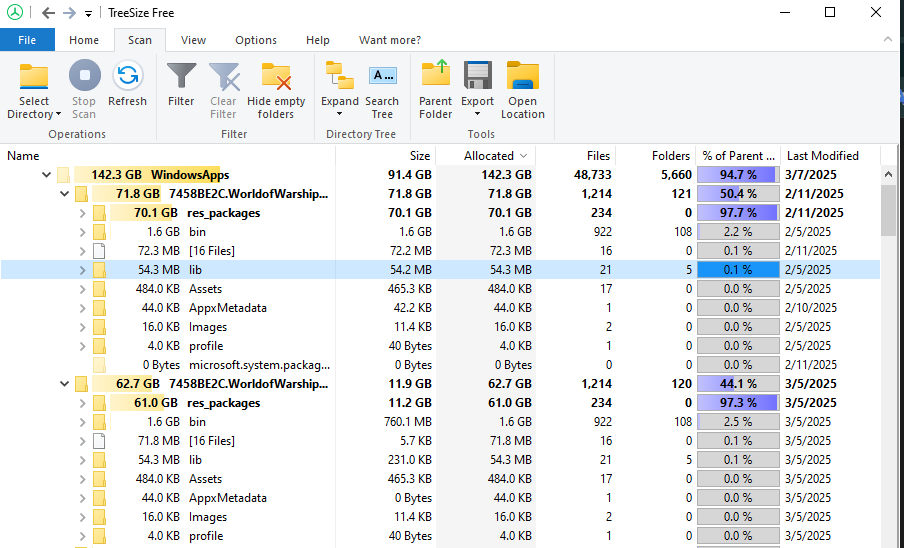The image size is (904, 548).
Task: Collapse the WindowsApps tree node
Action: point(46,175)
